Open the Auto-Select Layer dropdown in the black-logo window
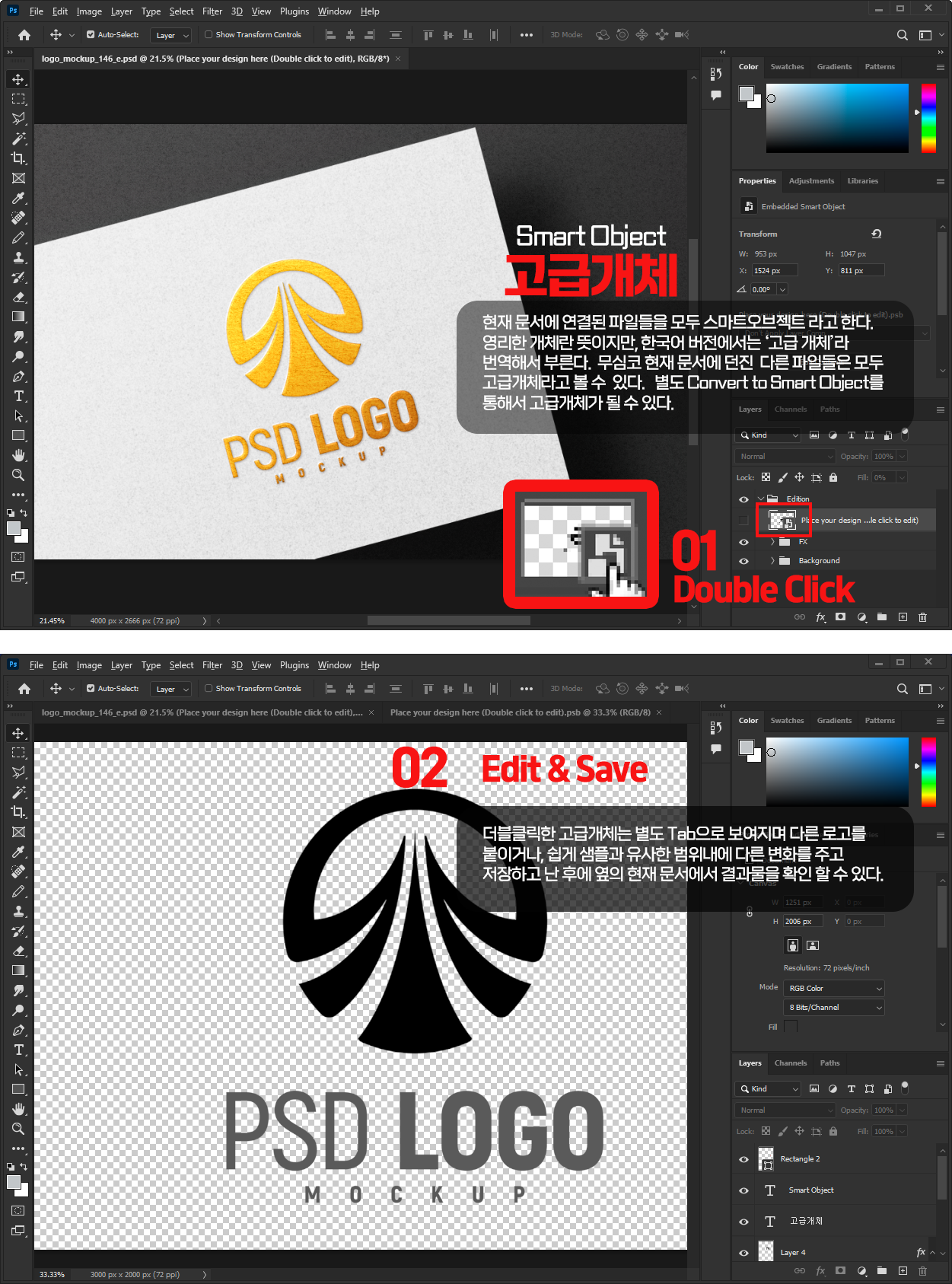This screenshot has width=952, height=1284. [x=171, y=689]
